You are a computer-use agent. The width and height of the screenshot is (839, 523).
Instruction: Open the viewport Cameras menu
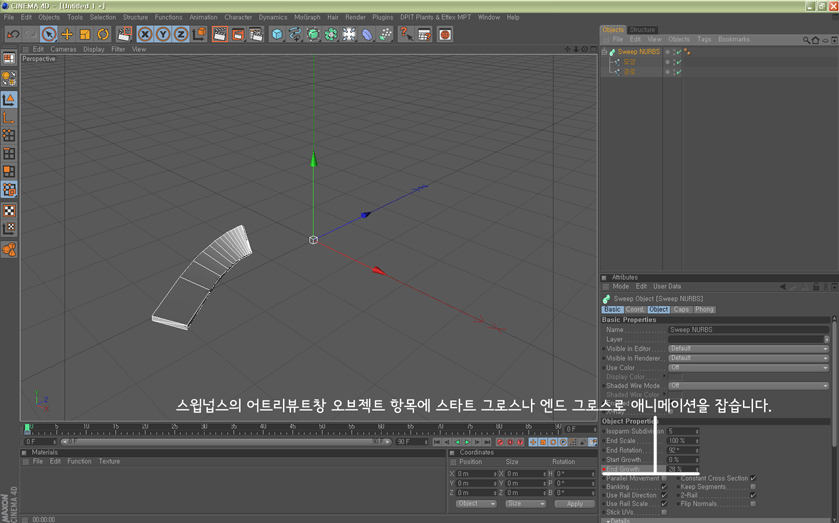pos(64,49)
